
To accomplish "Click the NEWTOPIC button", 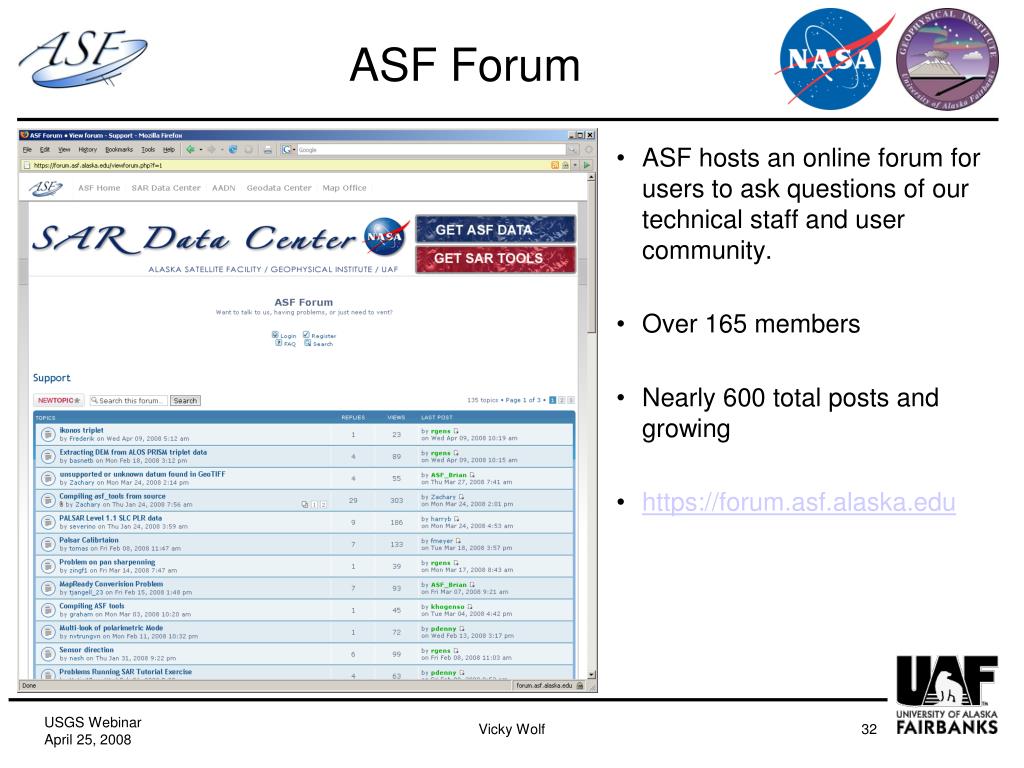I will [59, 400].
